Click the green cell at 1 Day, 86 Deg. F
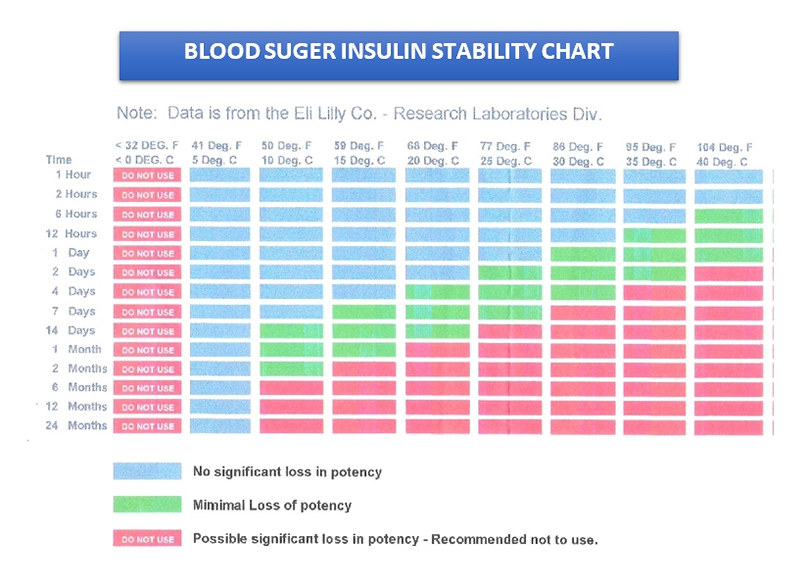This screenshot has width=809, height=586. coord(583,254)
